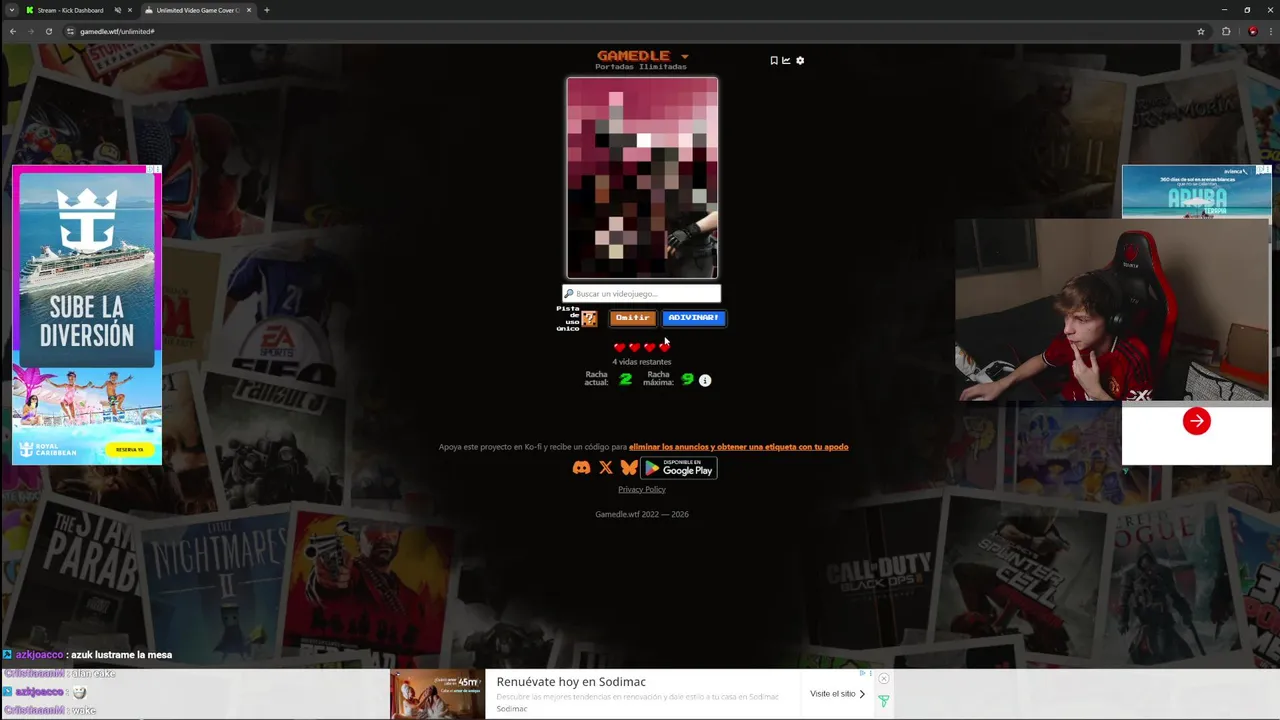Bookmark this page with star icon
This screenshot has height=720, width=1280.
tap(1201, 31)
